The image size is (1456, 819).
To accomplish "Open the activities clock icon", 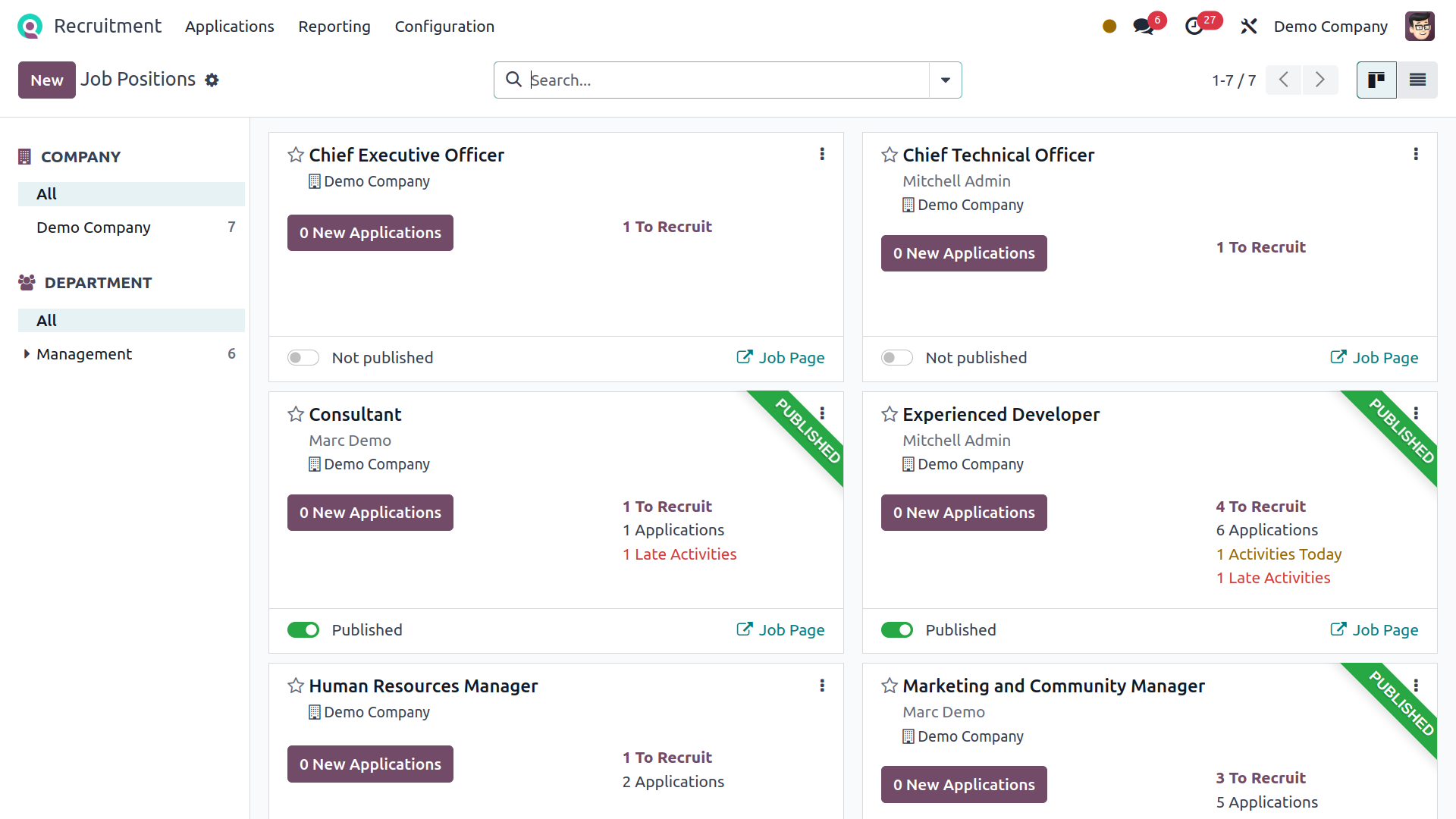I will pos(1194,27).
